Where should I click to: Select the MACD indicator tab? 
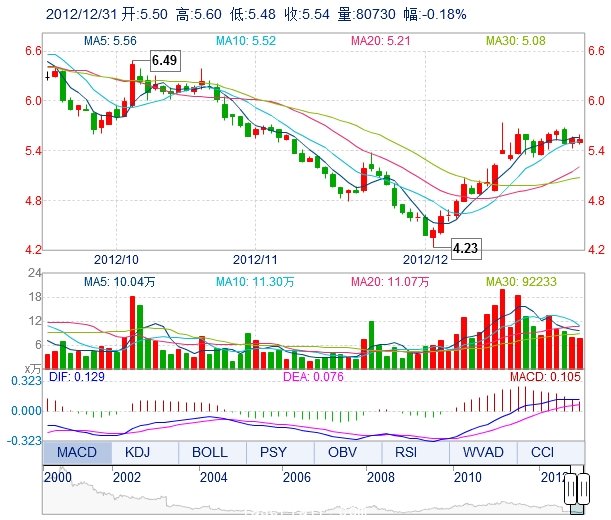77,453
